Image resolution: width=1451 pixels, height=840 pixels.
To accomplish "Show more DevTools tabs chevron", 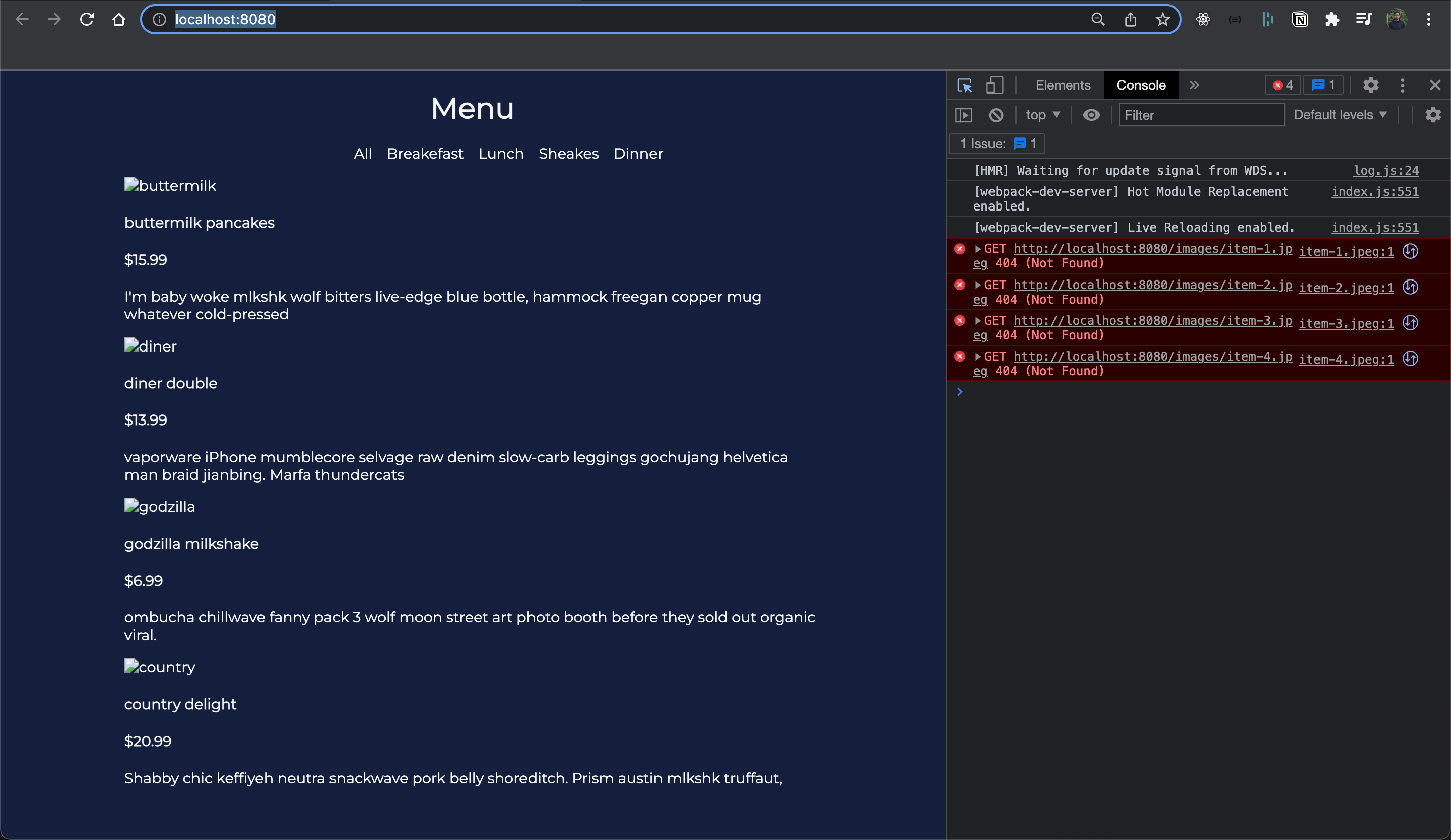I will pyautogui.click(x=1194, y=85).
